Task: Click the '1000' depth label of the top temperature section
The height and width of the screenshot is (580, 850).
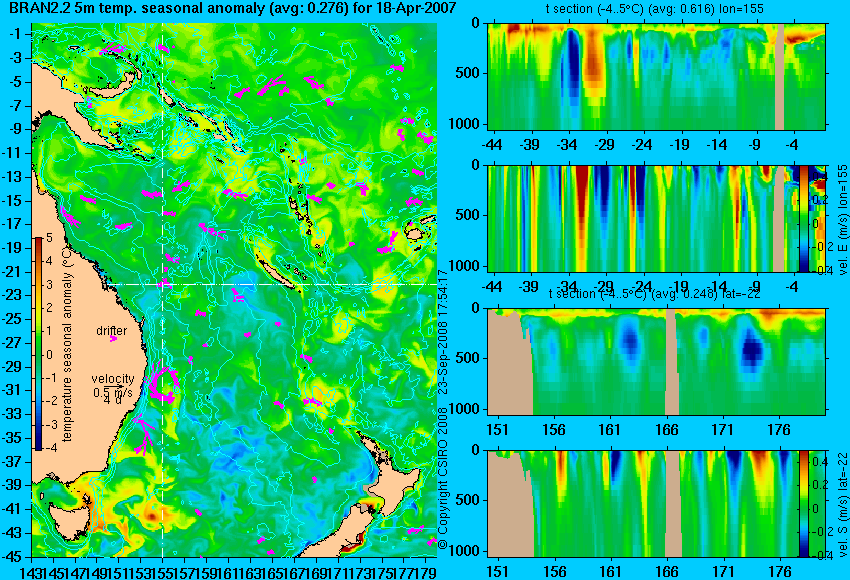Action: click(465, 124)
